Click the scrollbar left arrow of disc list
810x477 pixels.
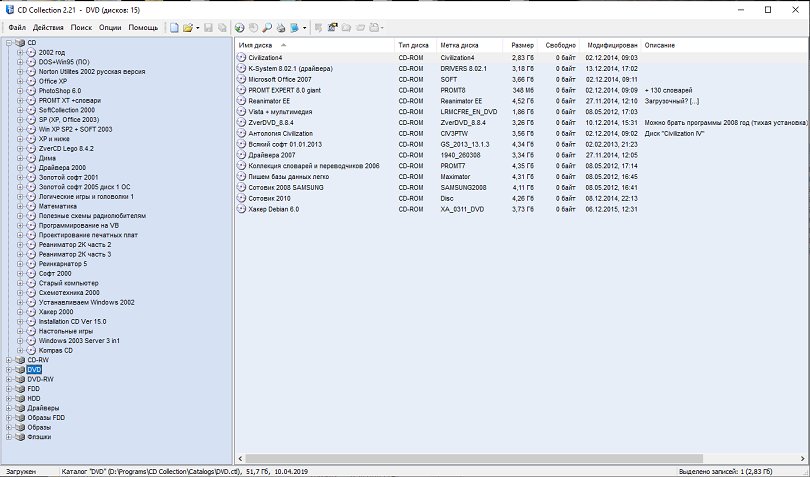(x=240, y=458)
